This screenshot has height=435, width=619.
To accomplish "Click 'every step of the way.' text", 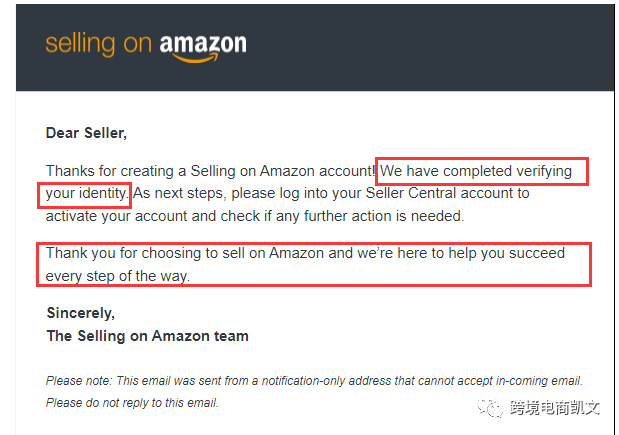I will click(118, 276).
